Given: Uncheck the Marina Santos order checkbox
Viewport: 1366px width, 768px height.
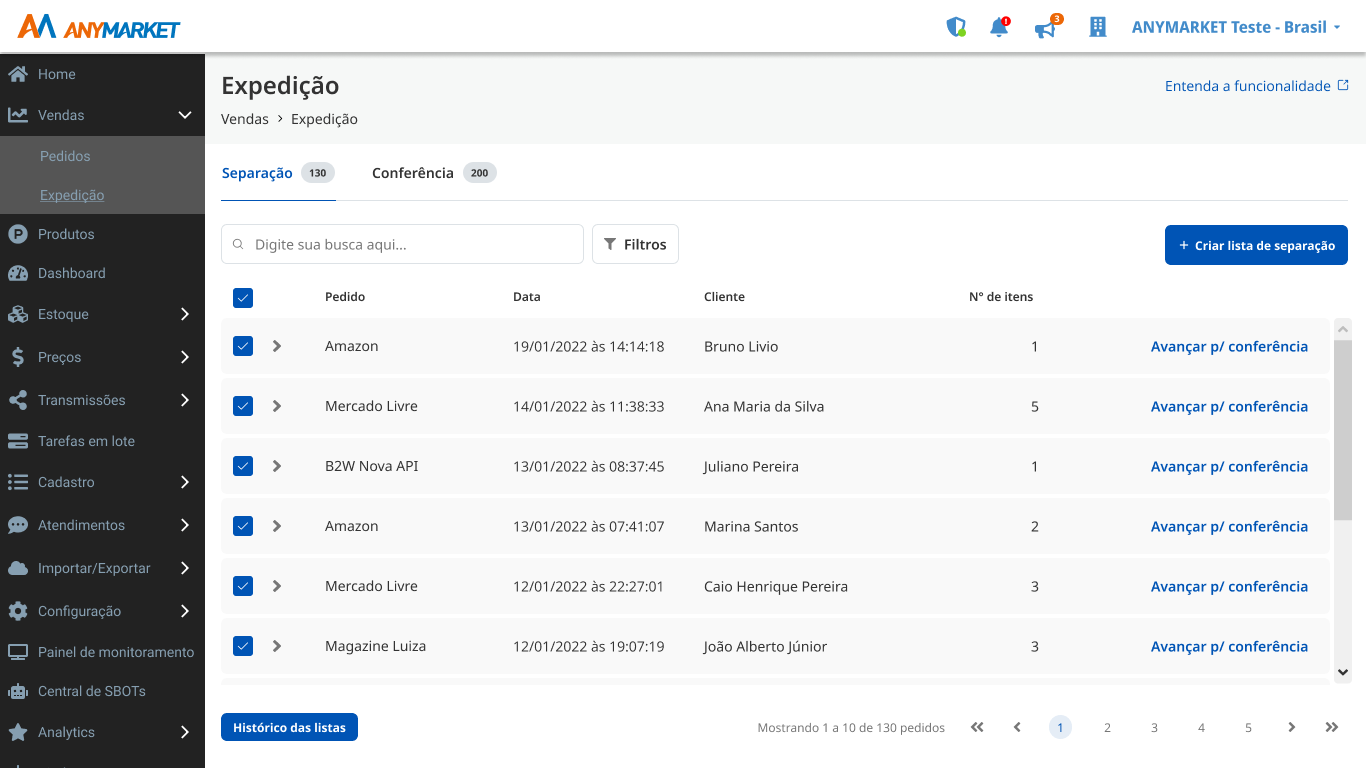Looking at the screenshot, I should 243,526.
